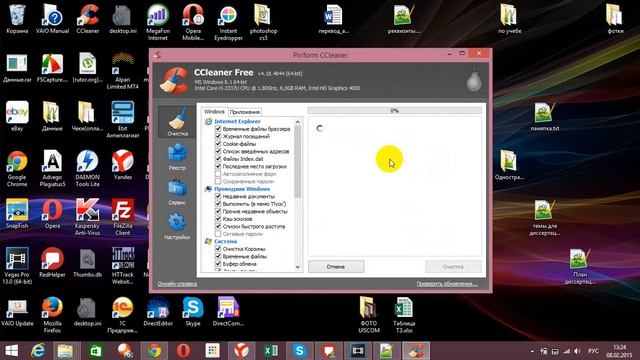The height and width of the screenshot is (360, 640).
Task: Uncheck Список введённых адресов checkbox
Action: click(x=218, y=151)
